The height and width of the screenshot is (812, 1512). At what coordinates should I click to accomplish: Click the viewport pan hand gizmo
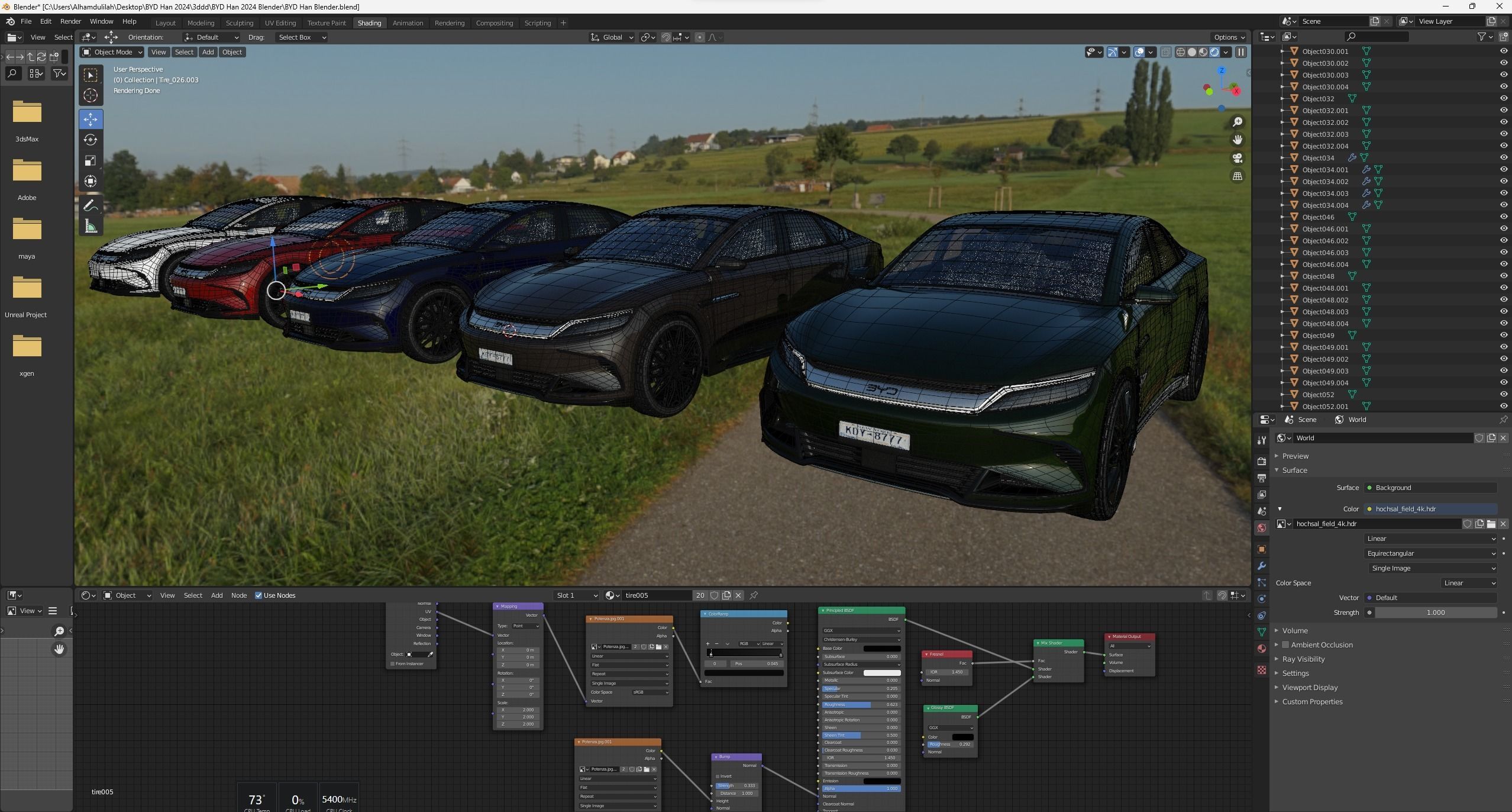click(x=1238, y=140)
